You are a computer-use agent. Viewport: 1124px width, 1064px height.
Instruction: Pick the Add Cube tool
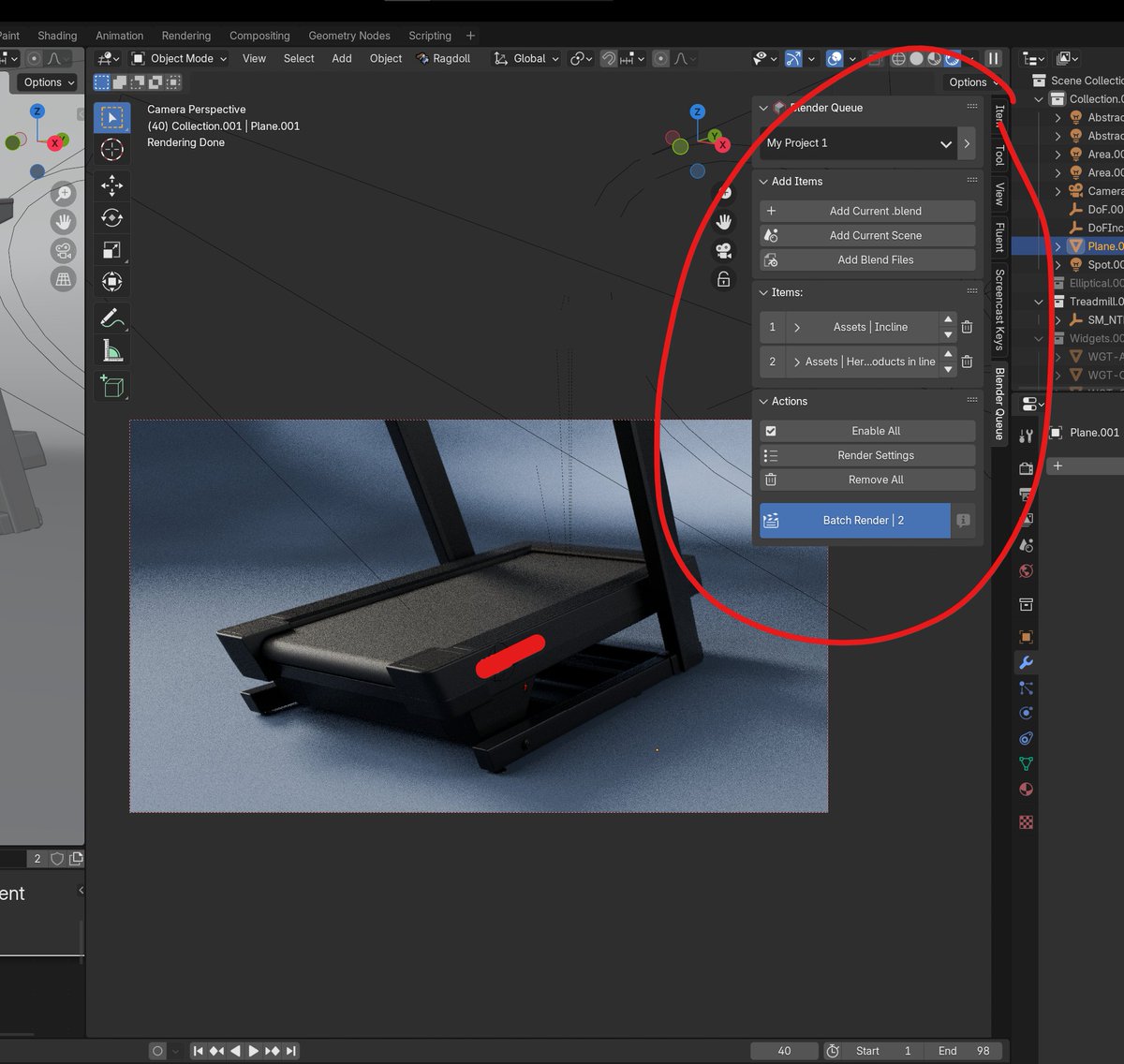pos(111,386)
